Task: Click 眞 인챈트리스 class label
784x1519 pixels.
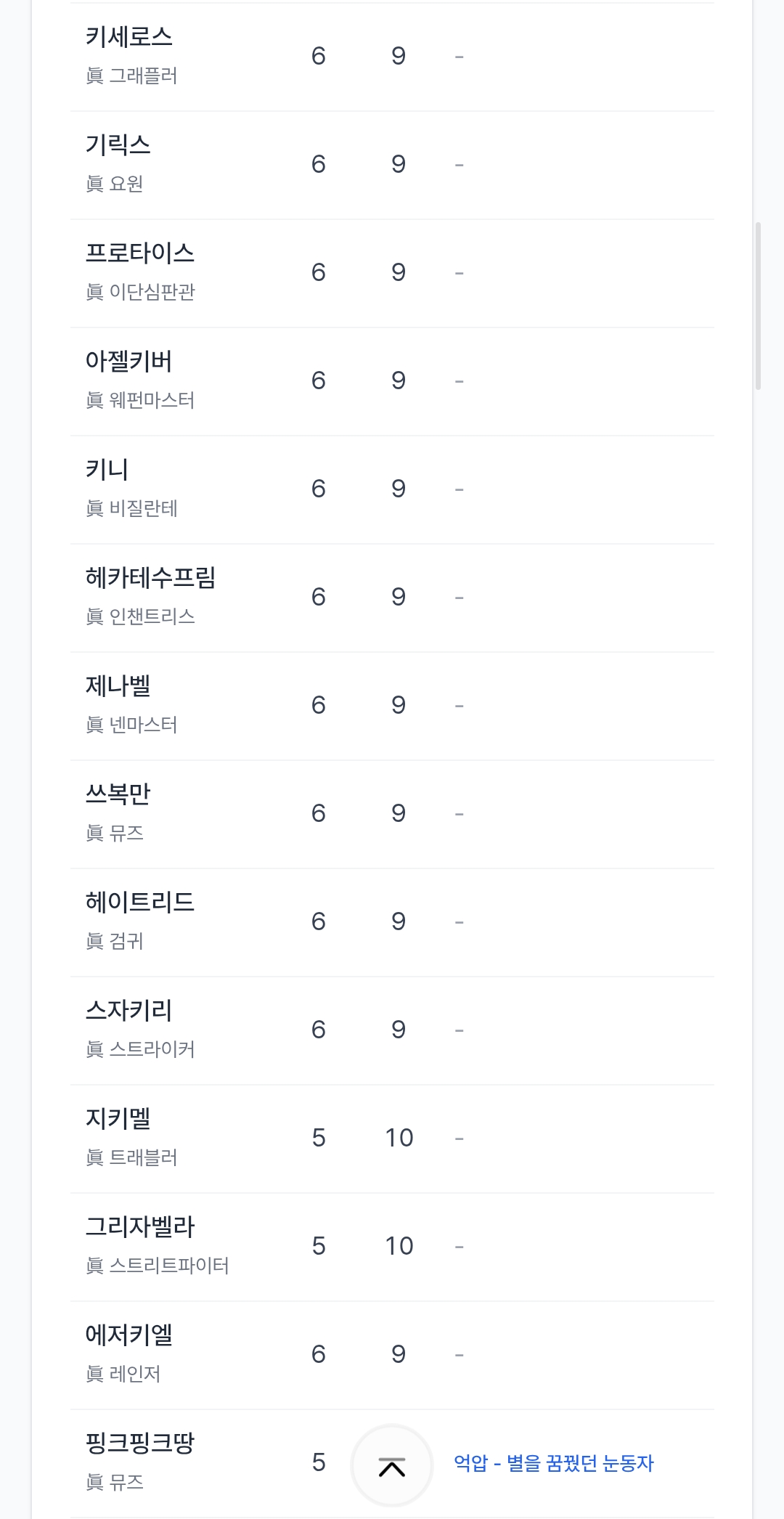Action: [x=140, y=616]
